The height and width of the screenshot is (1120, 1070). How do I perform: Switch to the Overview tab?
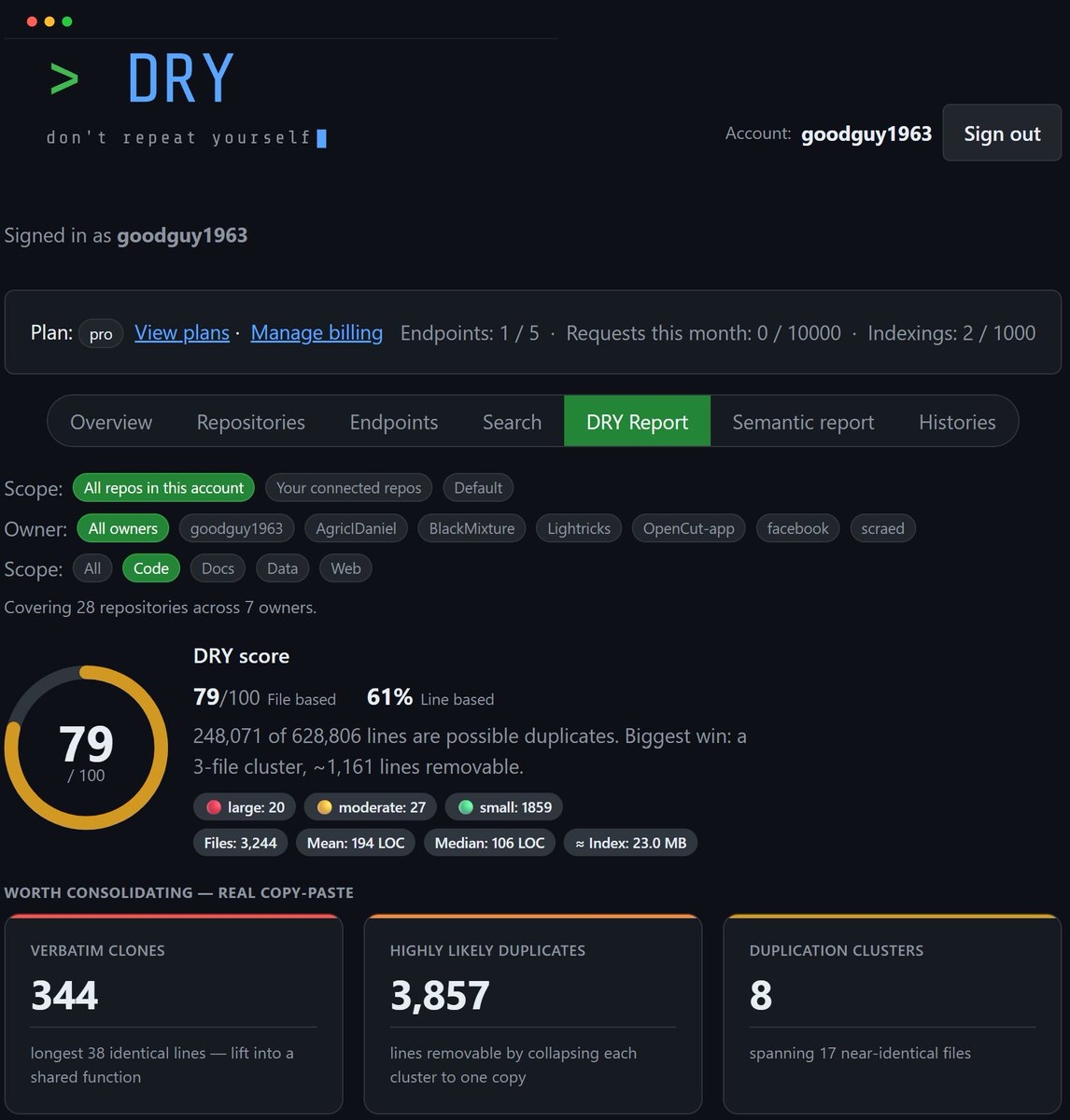pos(111,422)
